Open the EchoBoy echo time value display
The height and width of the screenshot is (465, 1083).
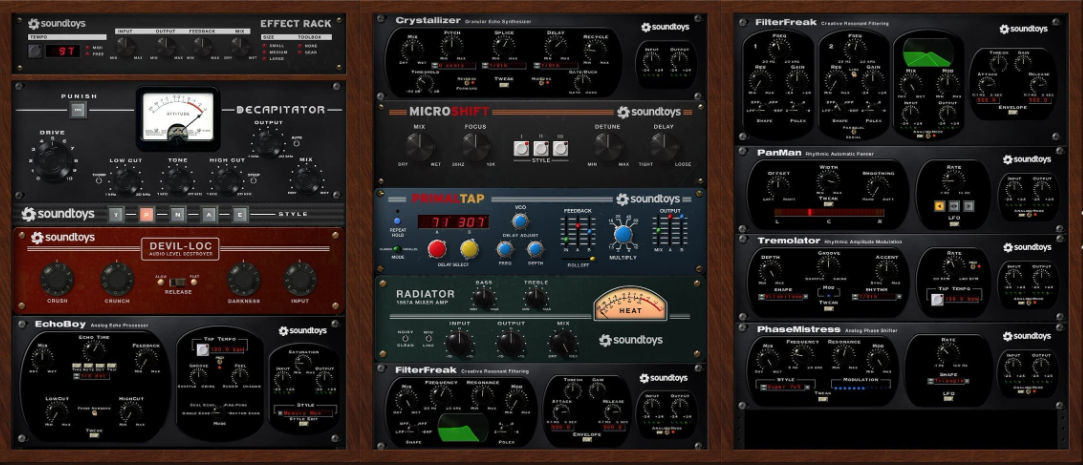click(x=94, y=376)
